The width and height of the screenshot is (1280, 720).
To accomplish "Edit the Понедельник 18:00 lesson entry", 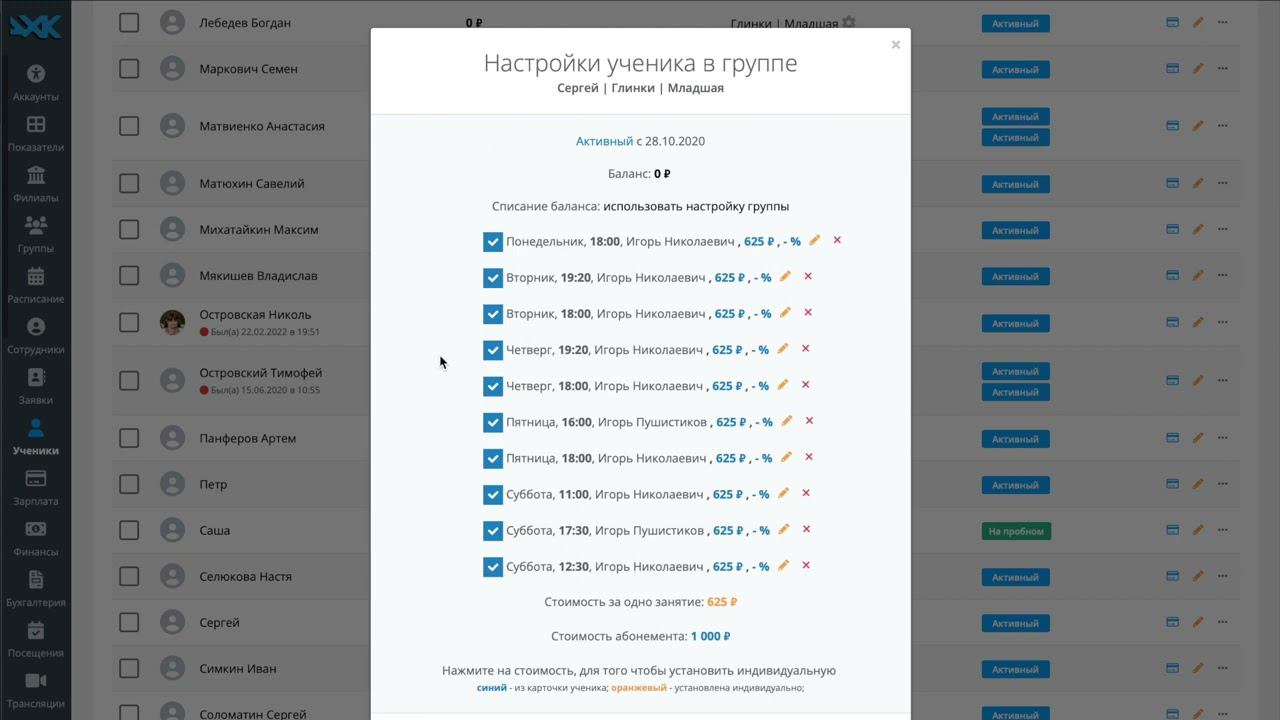I will point(814,240).
